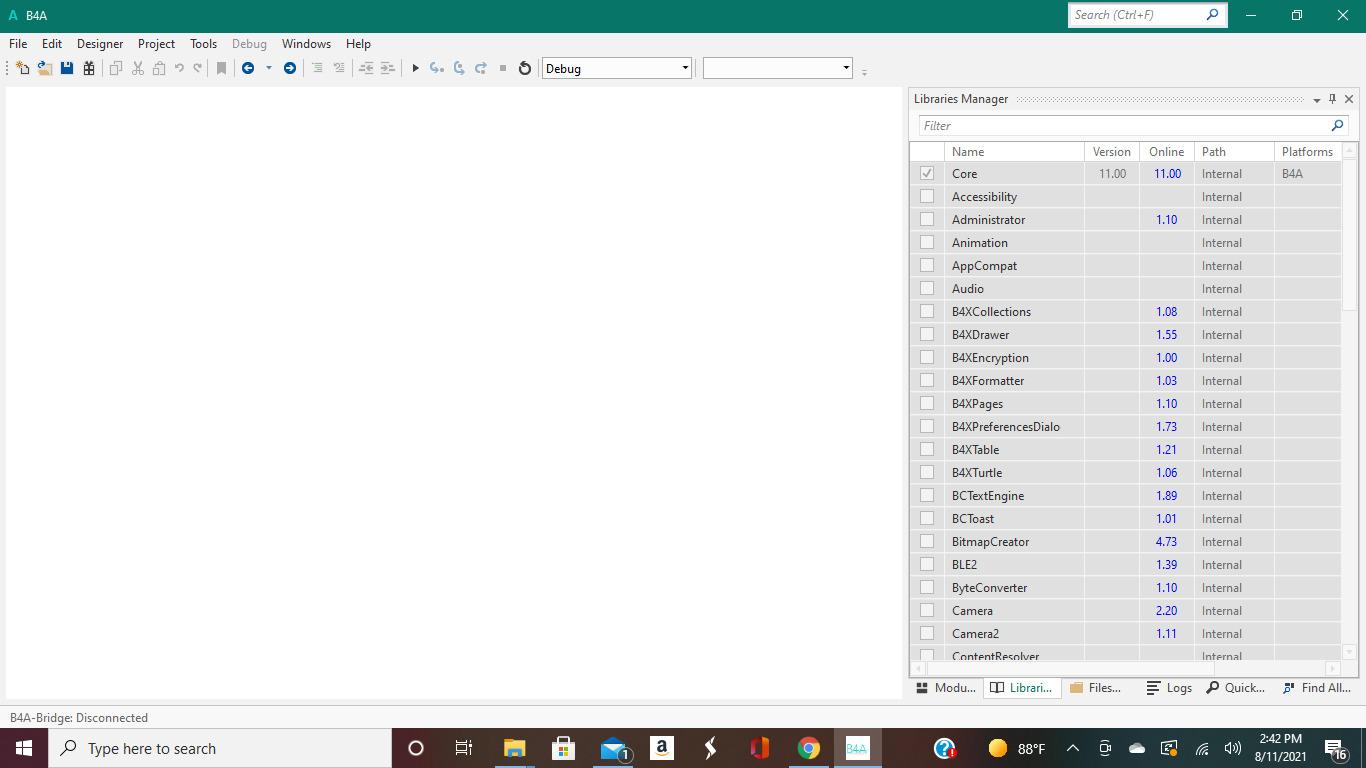The height and width of the screenshot is (768, 1366).
Task: Enable the Administrator library checkbox
Action: [927, 220]
